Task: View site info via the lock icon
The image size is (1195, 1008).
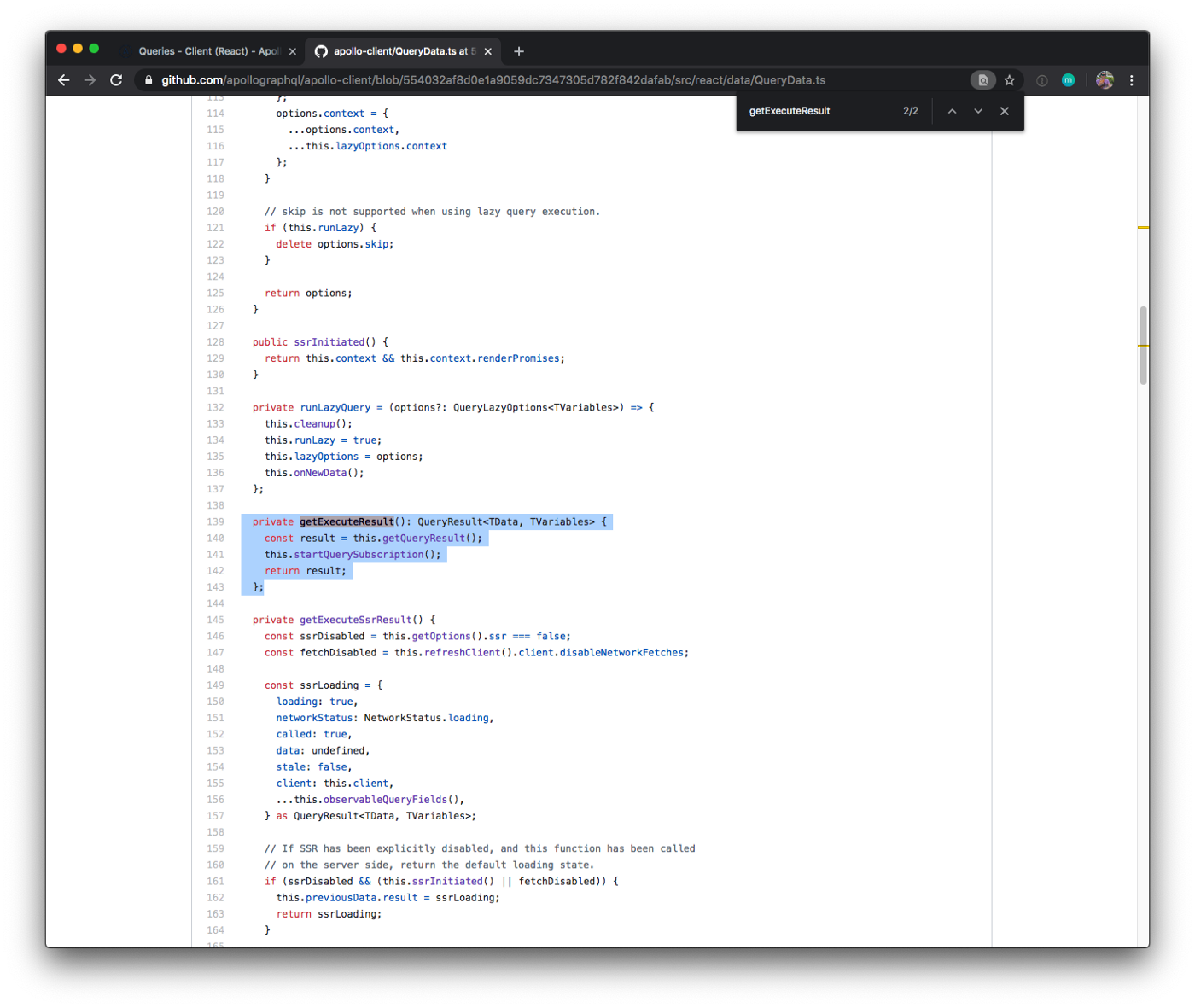Action: (149, 80)
